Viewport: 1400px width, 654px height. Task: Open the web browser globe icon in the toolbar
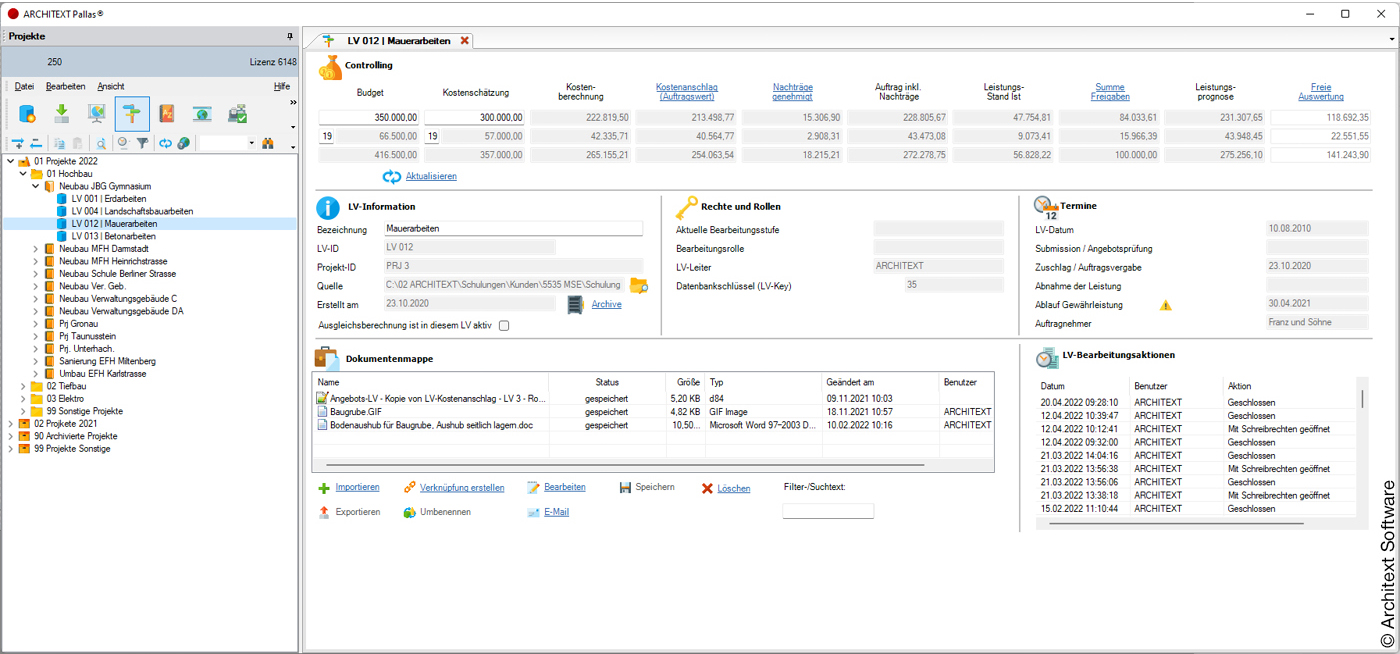[202, 114]
